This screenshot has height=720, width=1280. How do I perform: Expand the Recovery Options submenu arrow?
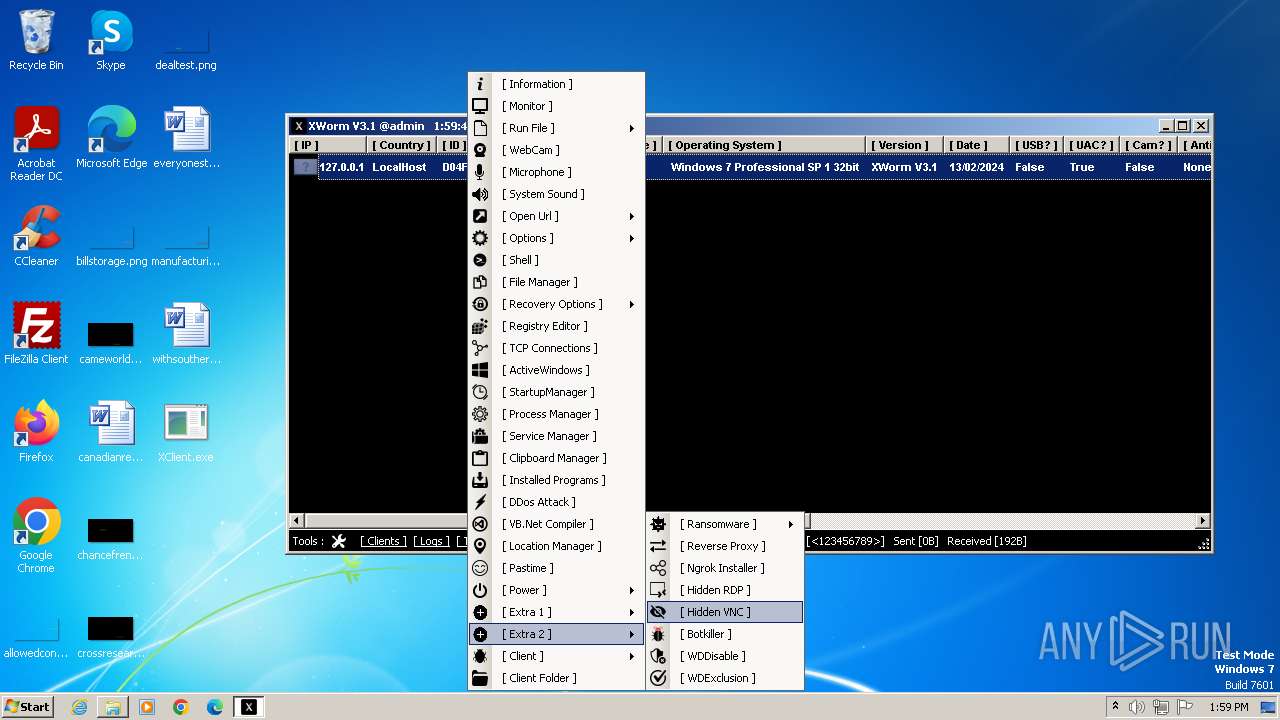click(x=632, y=304)
